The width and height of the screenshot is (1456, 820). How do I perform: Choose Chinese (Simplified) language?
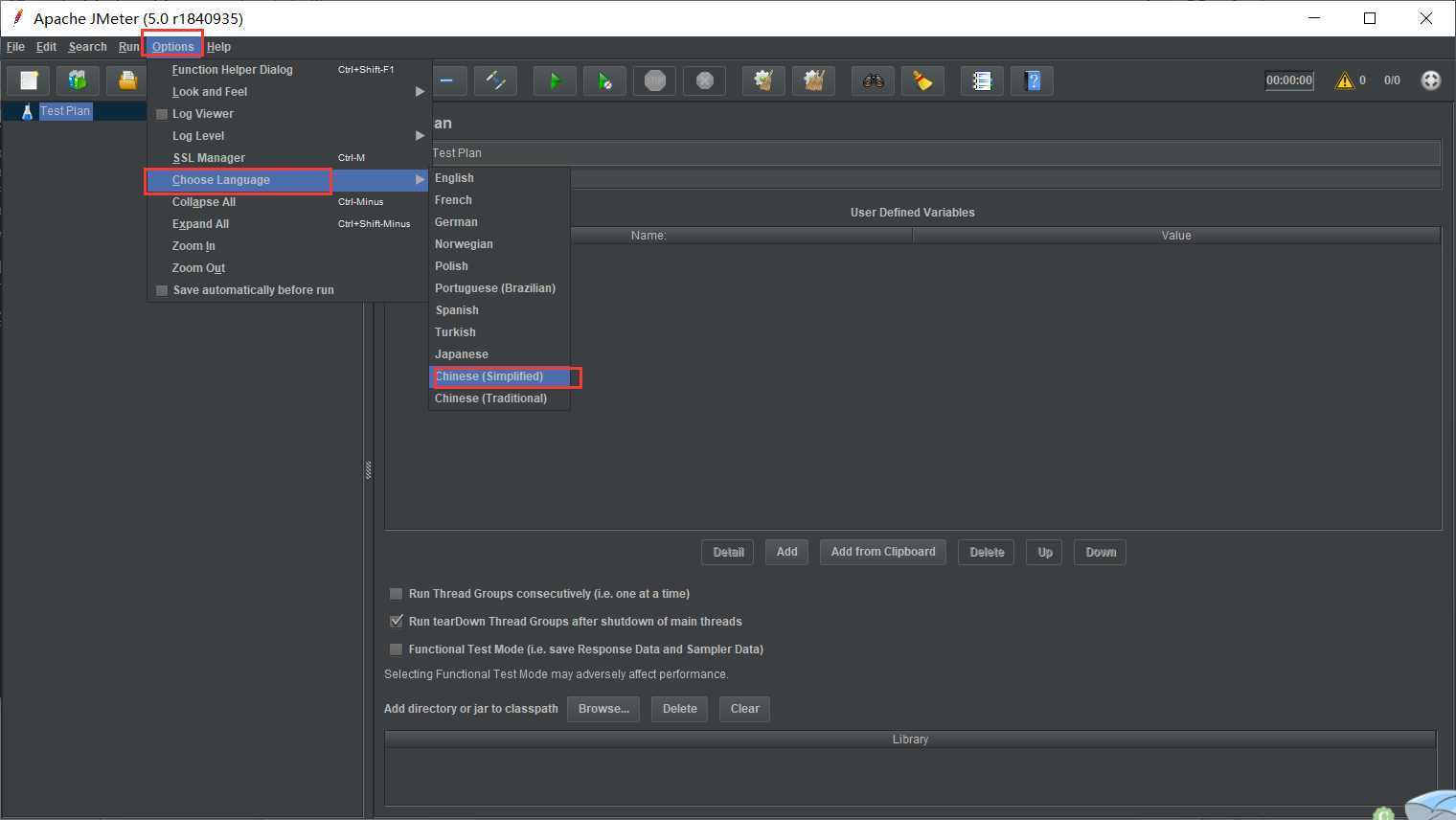click(x=499, y=376)
